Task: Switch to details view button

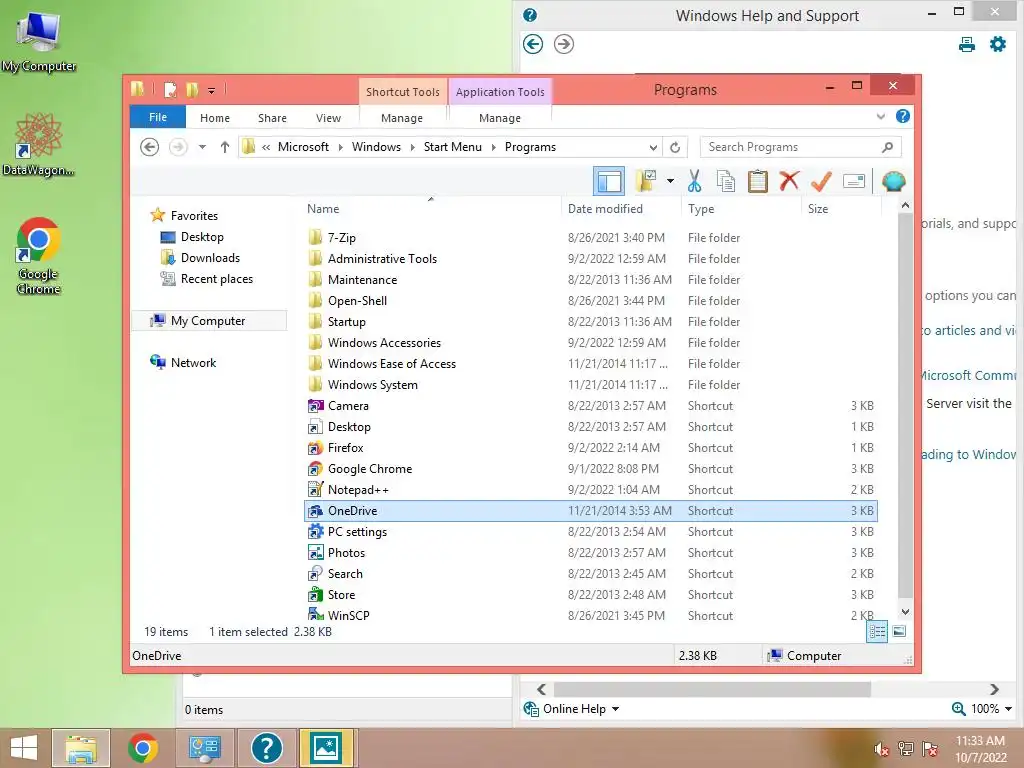Action: pos(877,632)
